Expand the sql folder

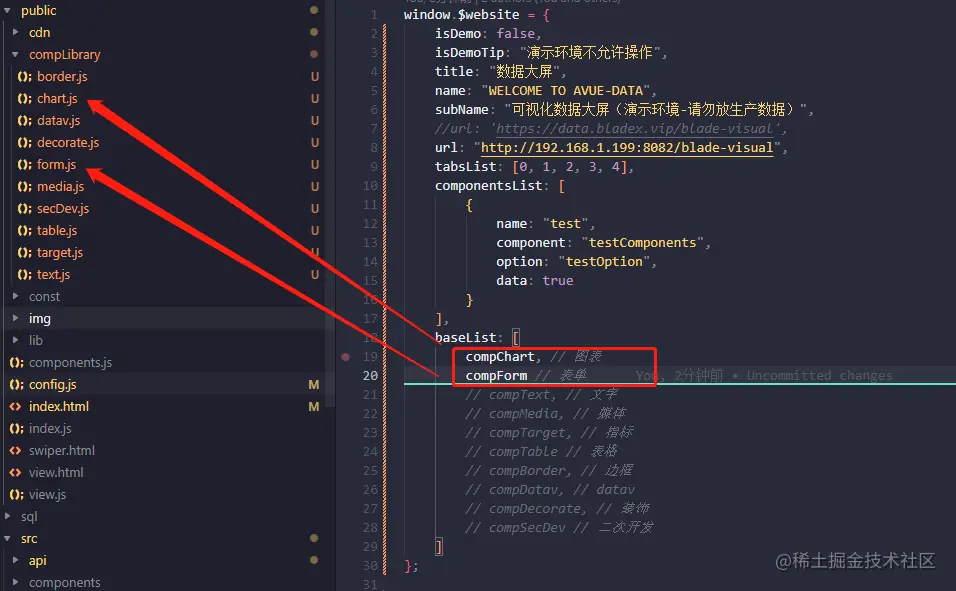pyautogui.click(x=7, y=516)
